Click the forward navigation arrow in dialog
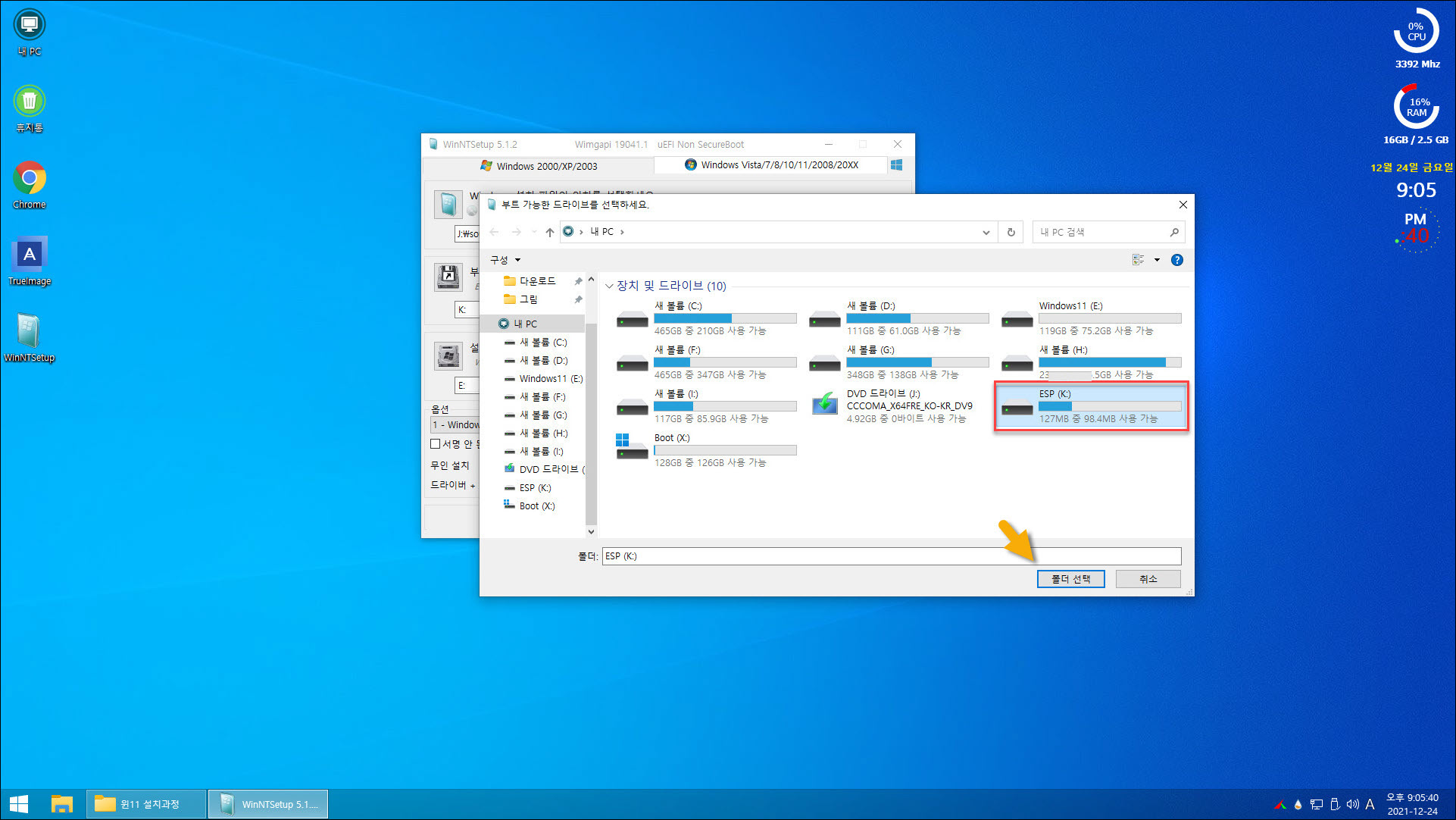1456x820 pixels. point(517,232)
